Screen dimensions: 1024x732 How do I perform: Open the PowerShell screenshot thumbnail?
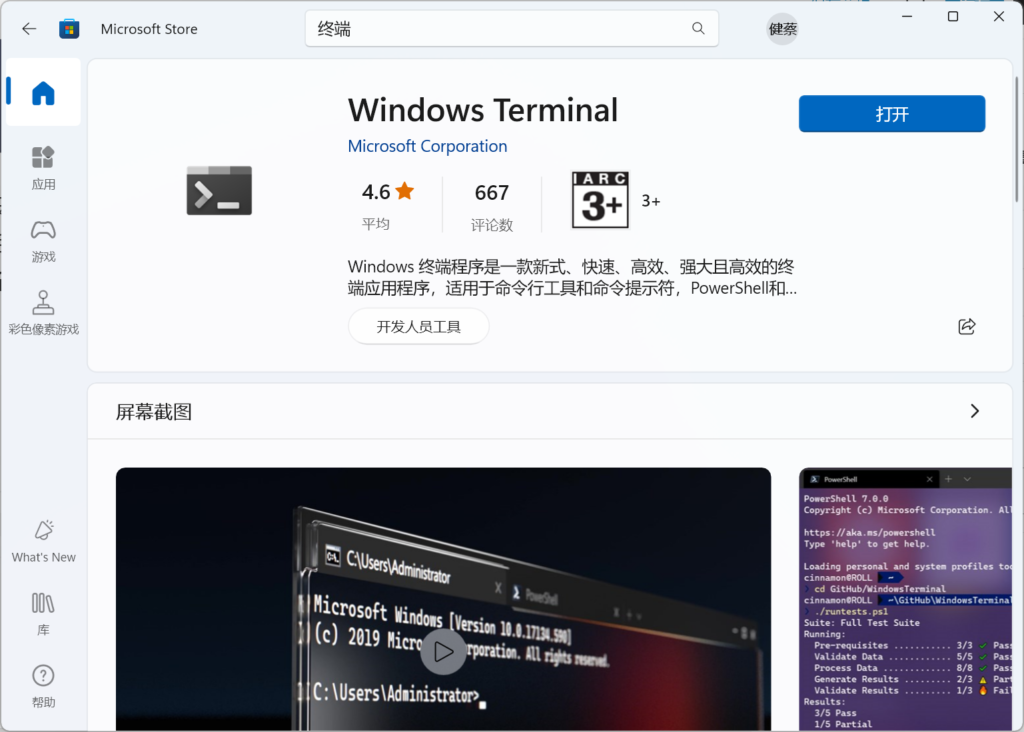[x=906, y=599]
